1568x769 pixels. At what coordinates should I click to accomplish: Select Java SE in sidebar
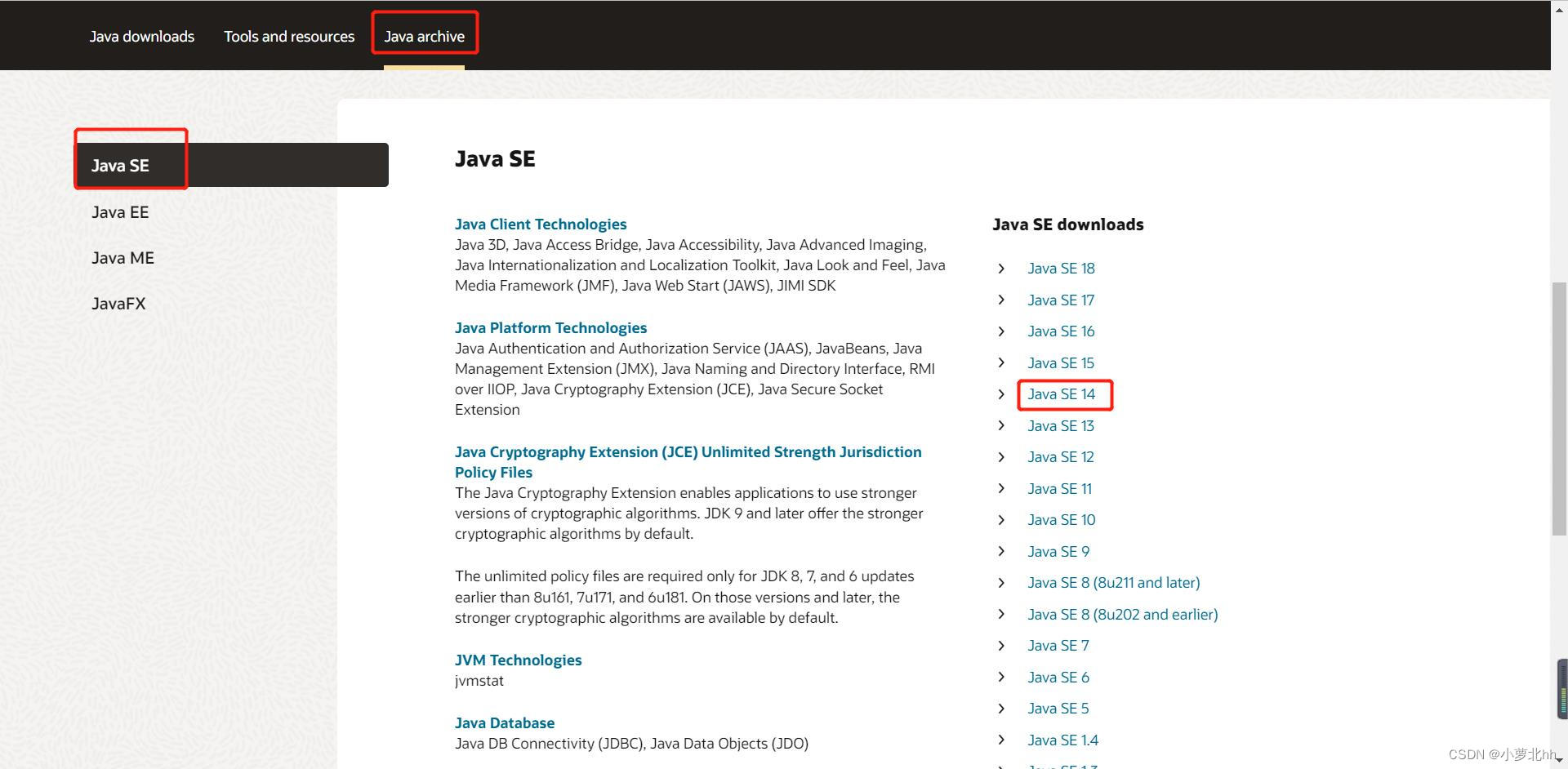point(232,165)
